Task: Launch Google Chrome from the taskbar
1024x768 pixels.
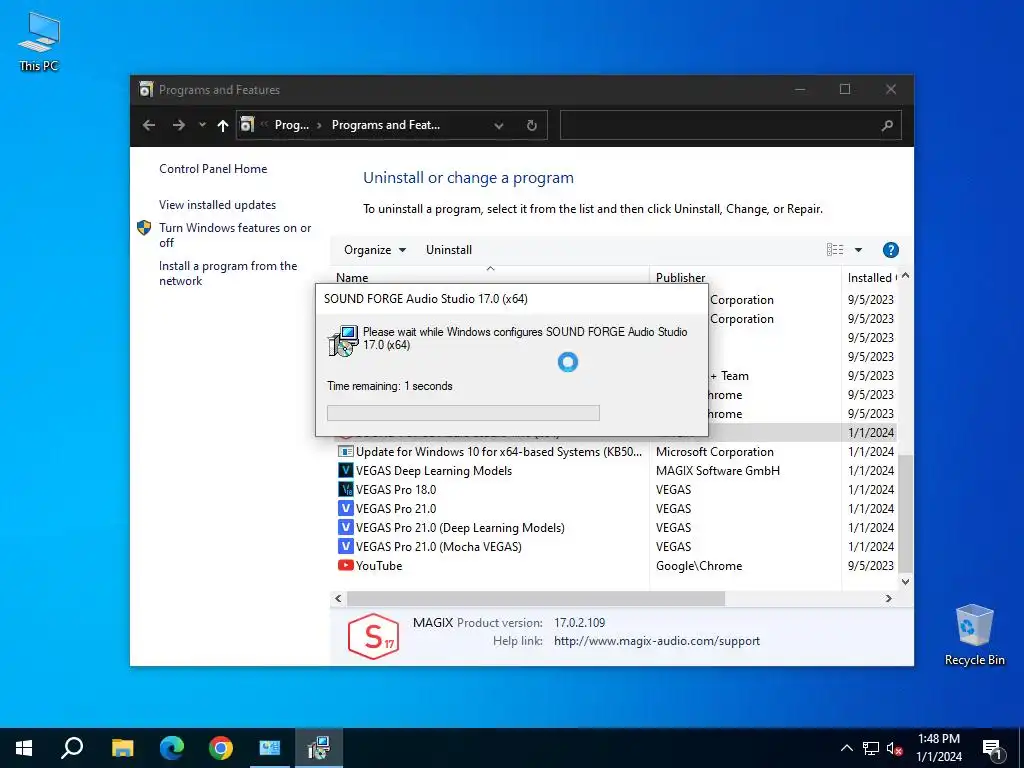Action: tap(221, 748)
